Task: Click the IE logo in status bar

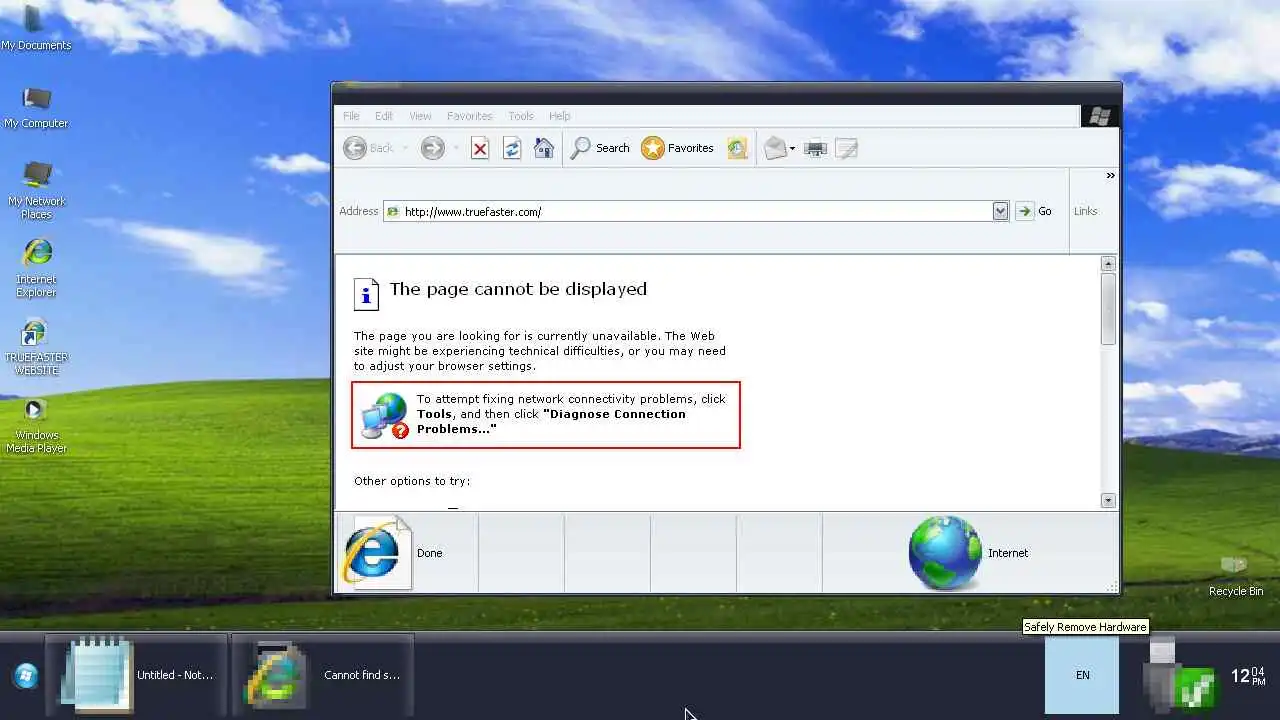Action: point(375,553)
